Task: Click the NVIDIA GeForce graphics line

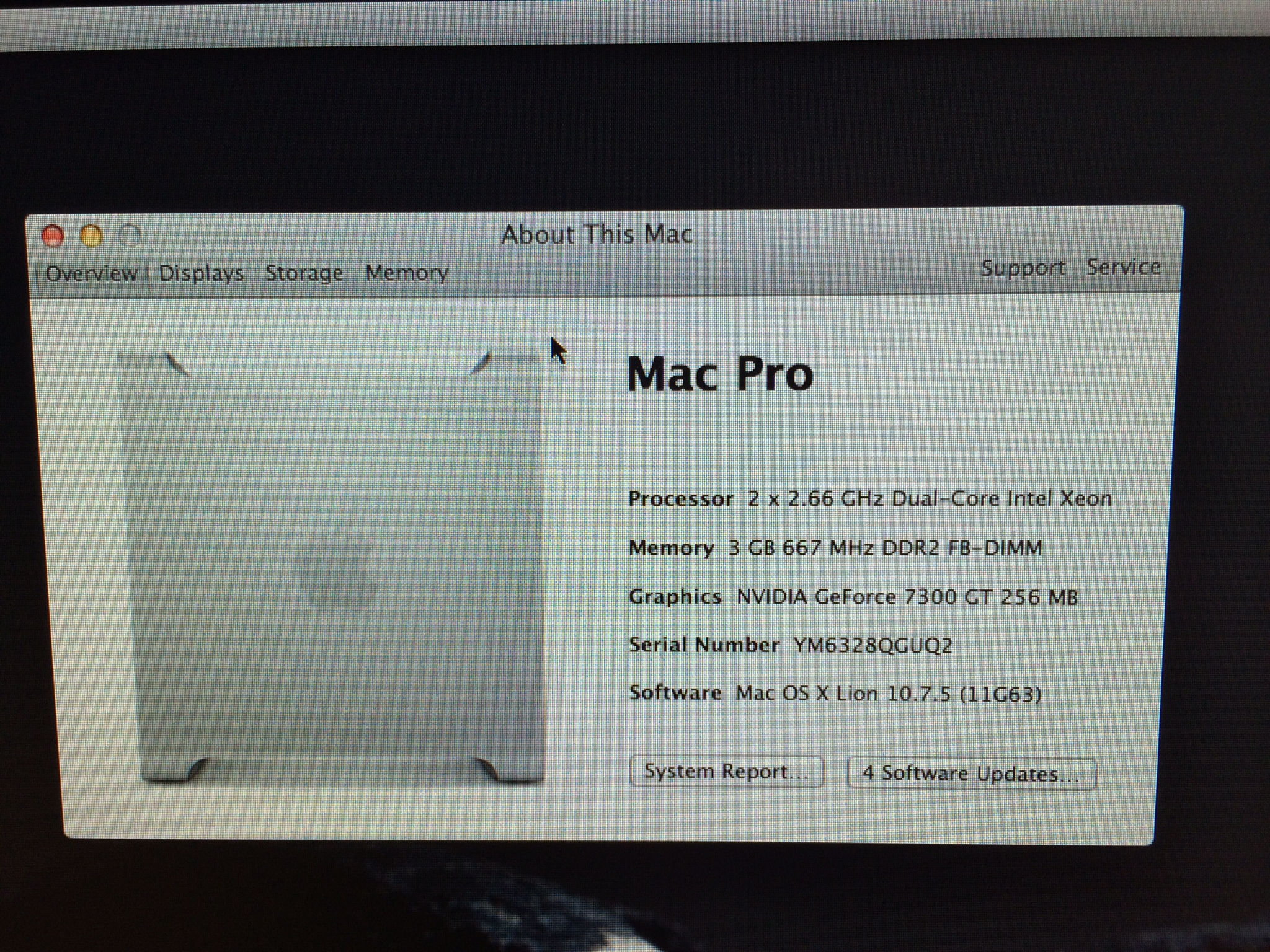Action: click(x=907, y=597)
